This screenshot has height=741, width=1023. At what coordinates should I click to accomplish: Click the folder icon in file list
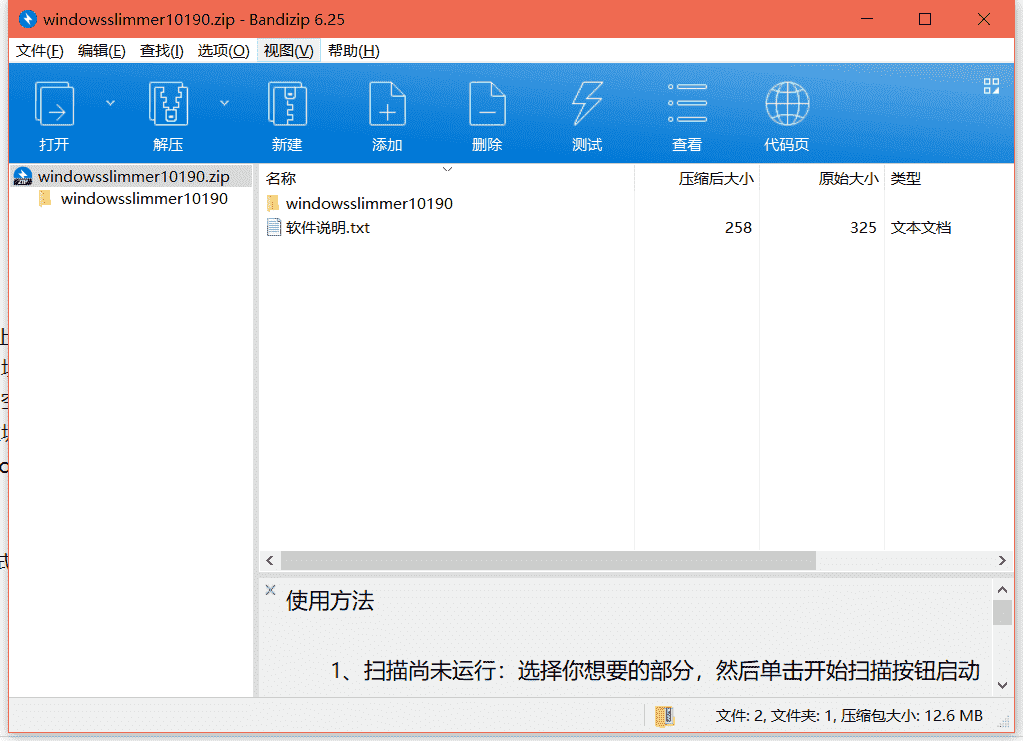pyautogui.click(x=273, y=203)
